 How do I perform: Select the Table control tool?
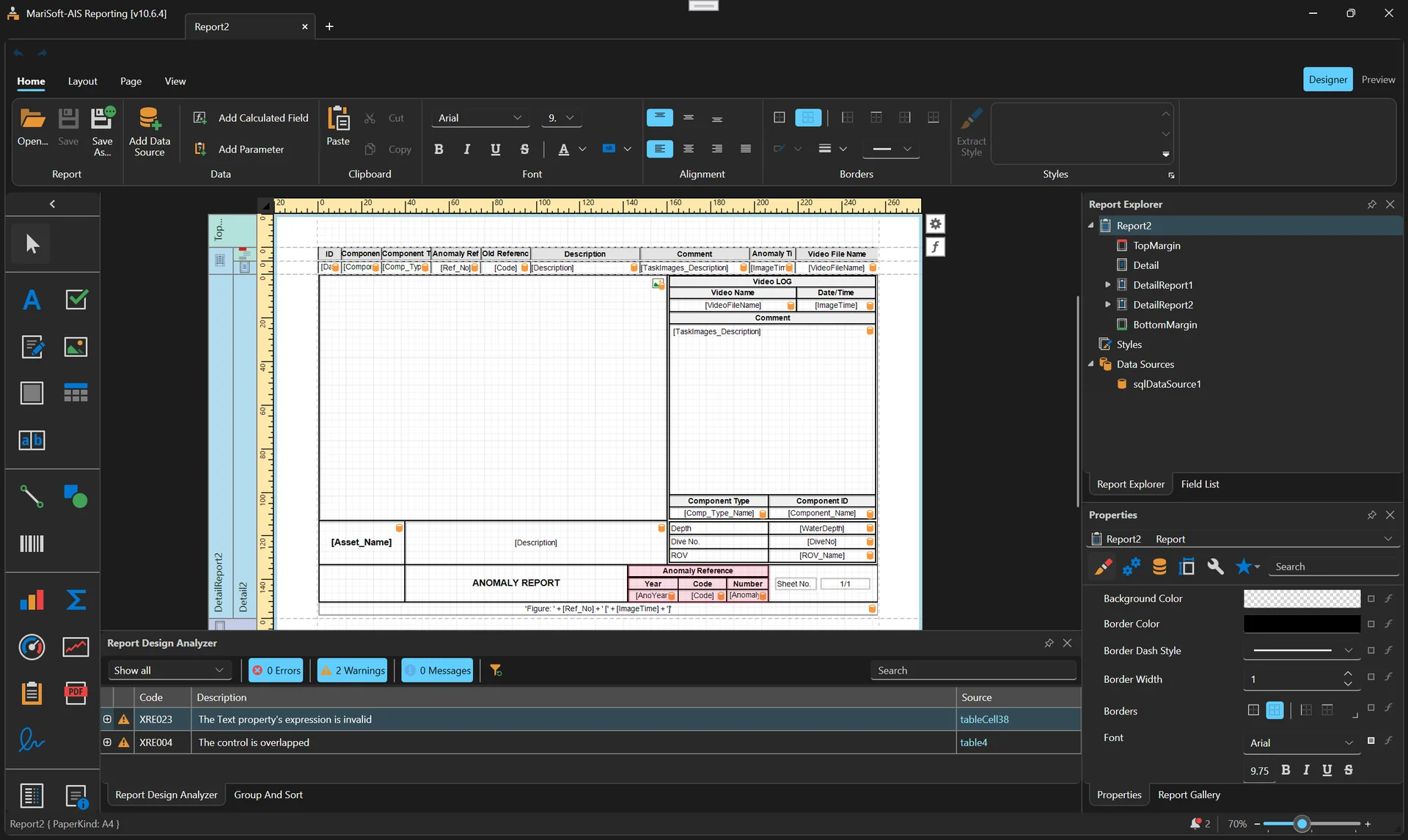tap(76, 393)
